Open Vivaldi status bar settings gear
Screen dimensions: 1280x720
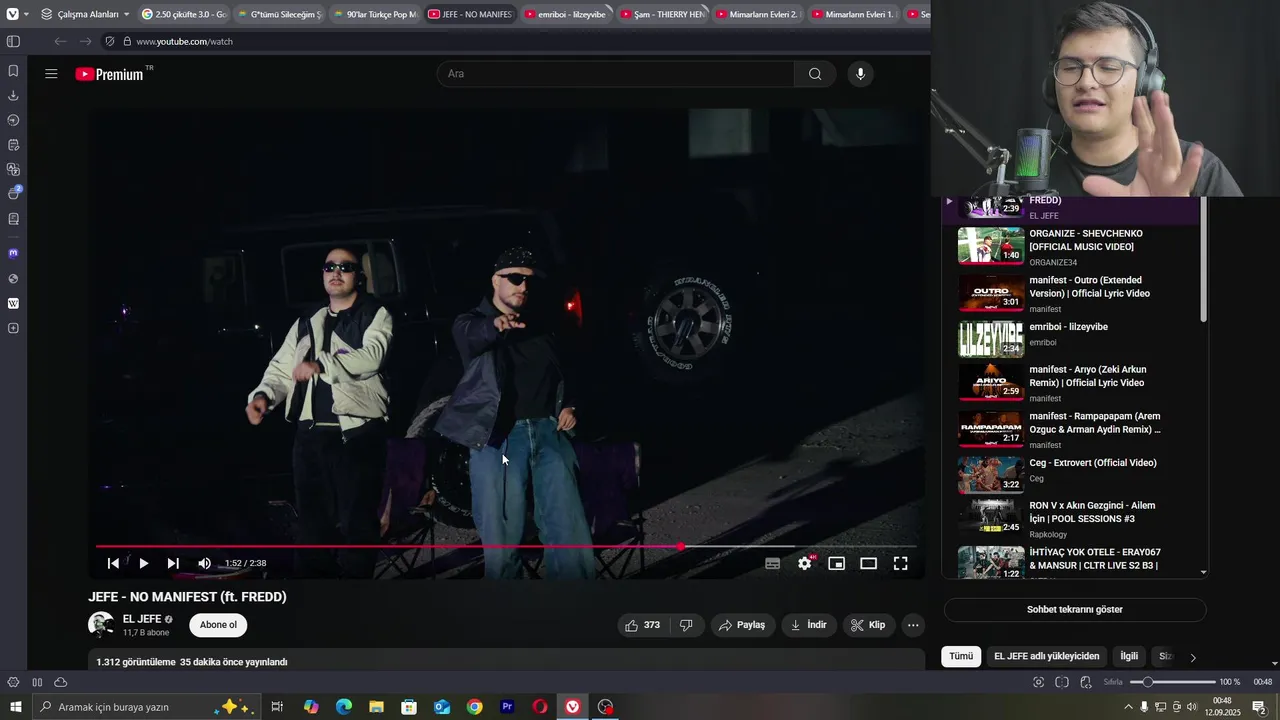(x=13, y=682)
